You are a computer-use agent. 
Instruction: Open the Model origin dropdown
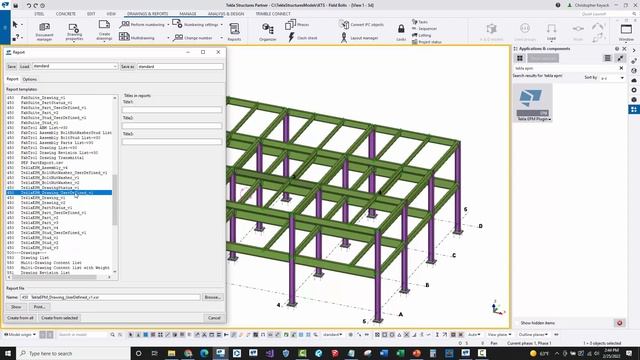pos(20,335)
